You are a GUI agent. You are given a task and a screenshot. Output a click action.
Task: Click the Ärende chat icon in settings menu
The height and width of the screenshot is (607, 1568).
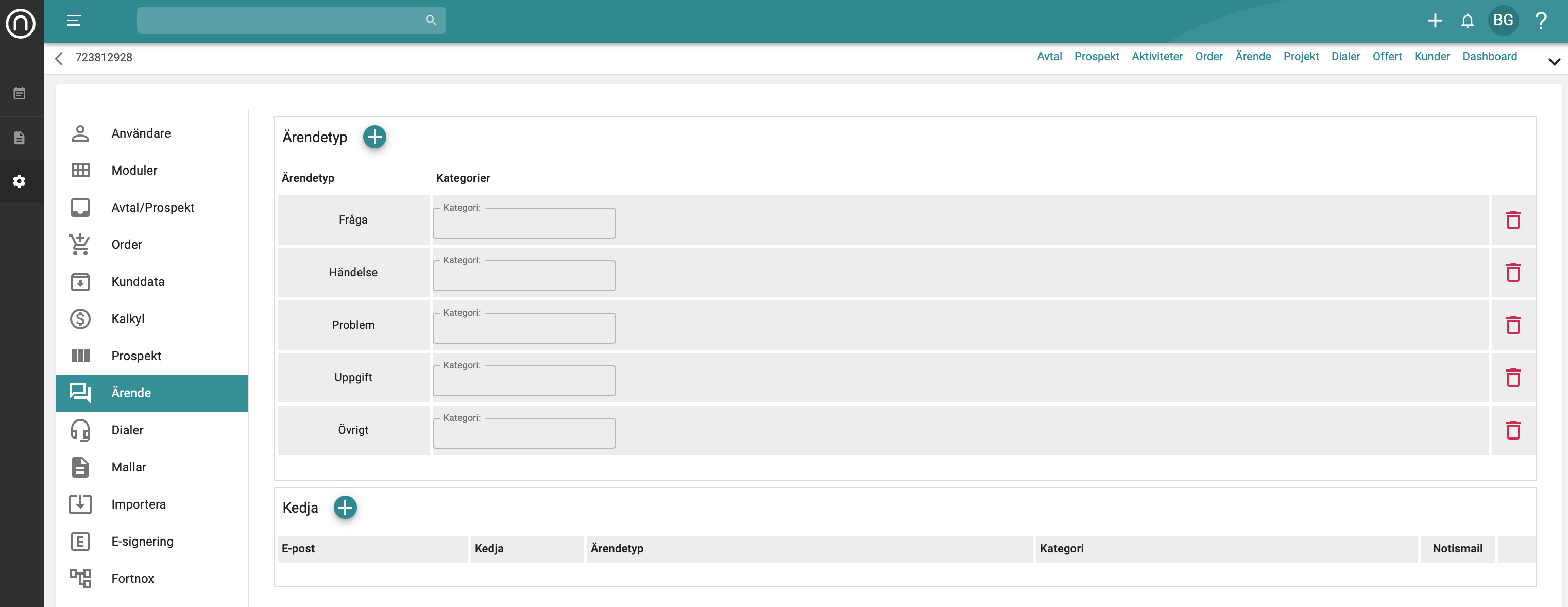(x=80, y=393)
